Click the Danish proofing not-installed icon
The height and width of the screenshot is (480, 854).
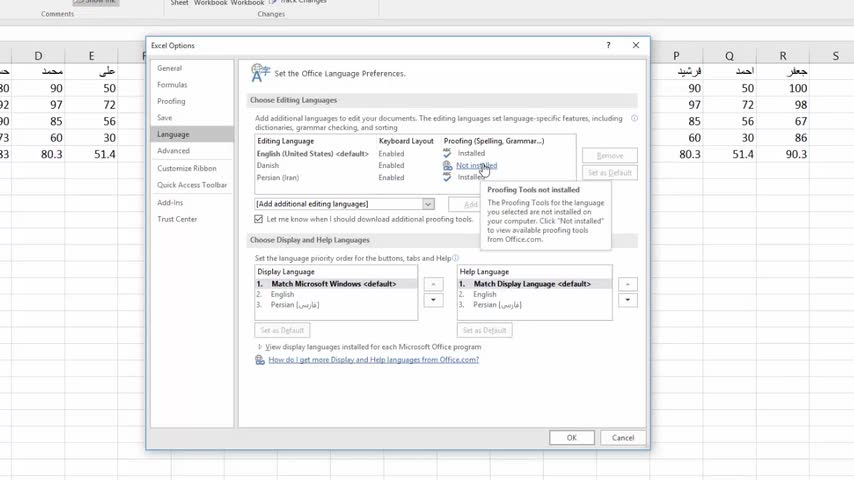[x=447, y=165]
